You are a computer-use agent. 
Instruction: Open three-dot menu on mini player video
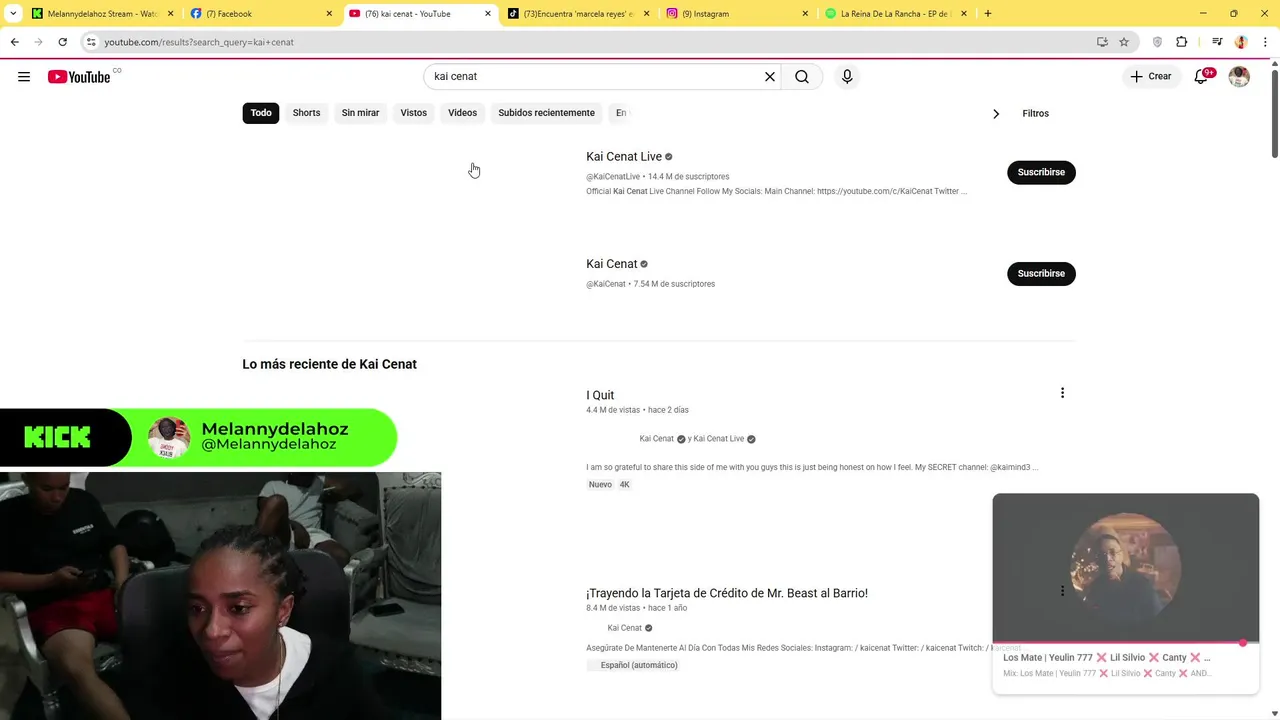coord(1062,591)
